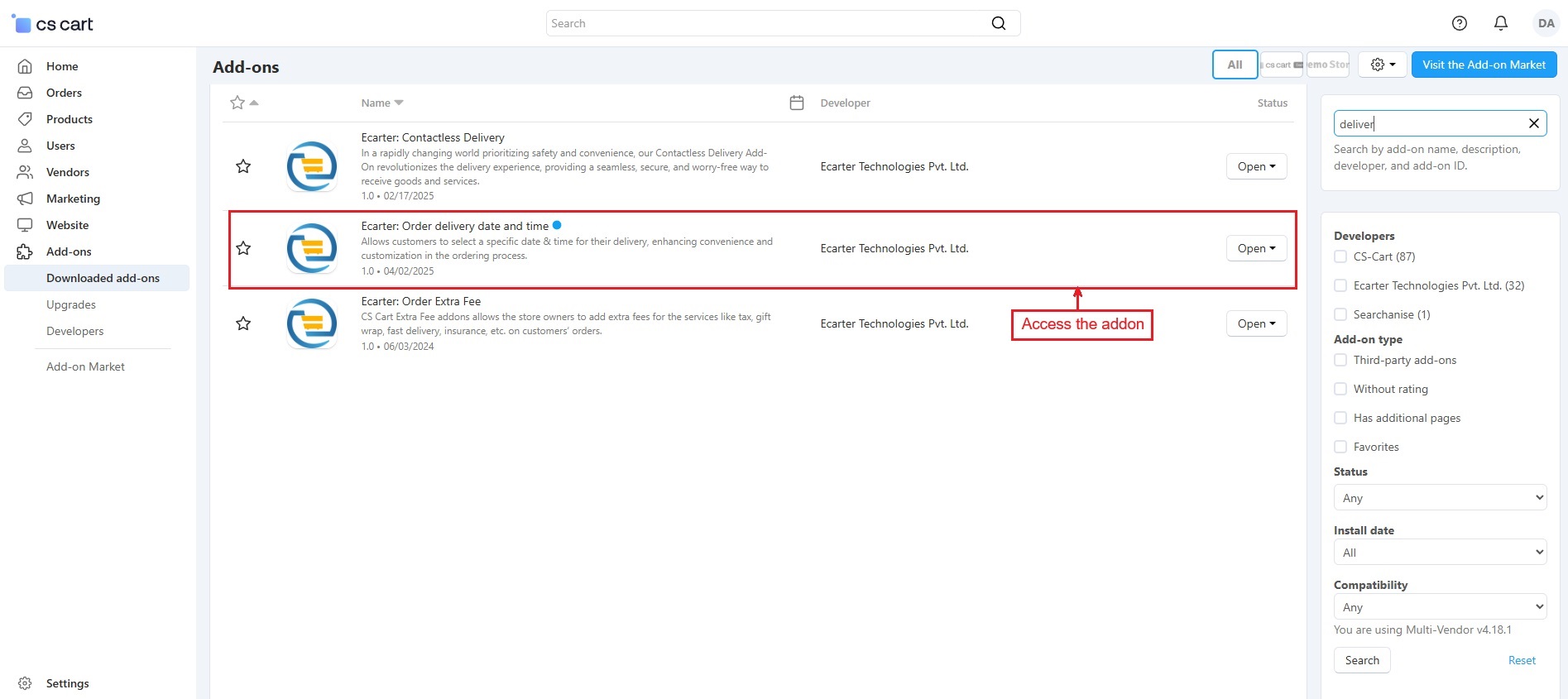
Task: Open the Install date dropdown
Action: point(1440,552)
